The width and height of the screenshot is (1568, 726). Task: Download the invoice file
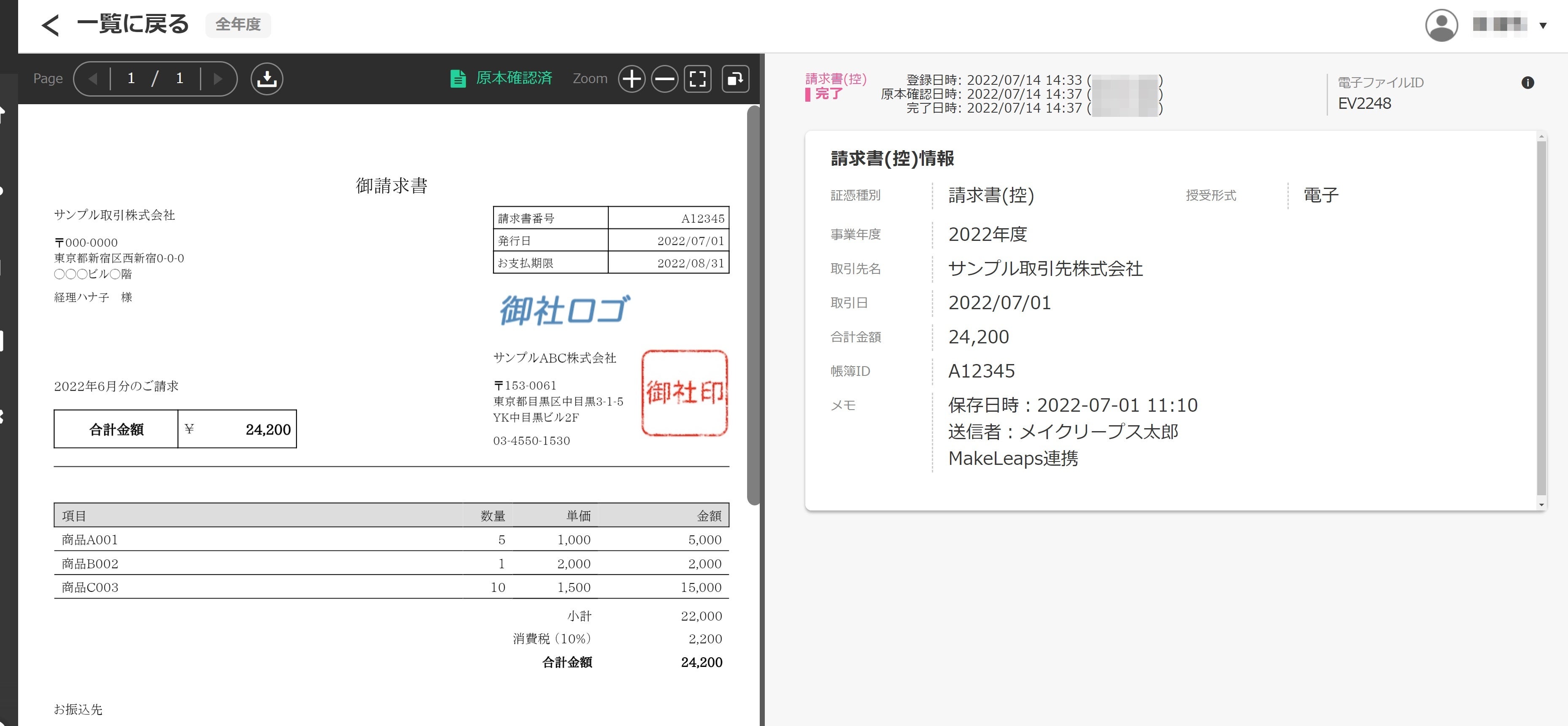point(267,78)
